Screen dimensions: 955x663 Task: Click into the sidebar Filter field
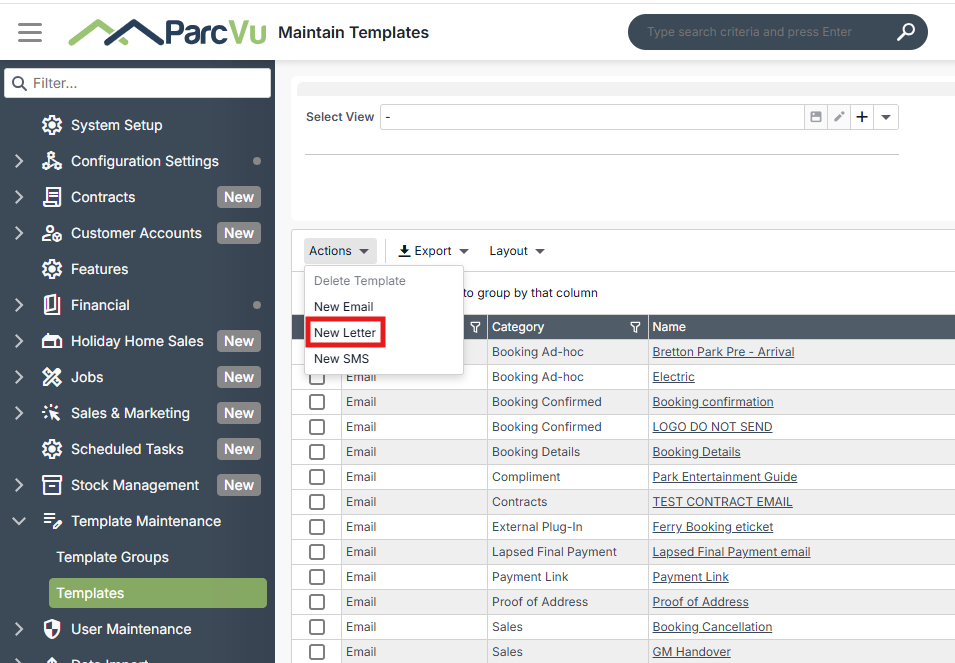click(138, 83)
